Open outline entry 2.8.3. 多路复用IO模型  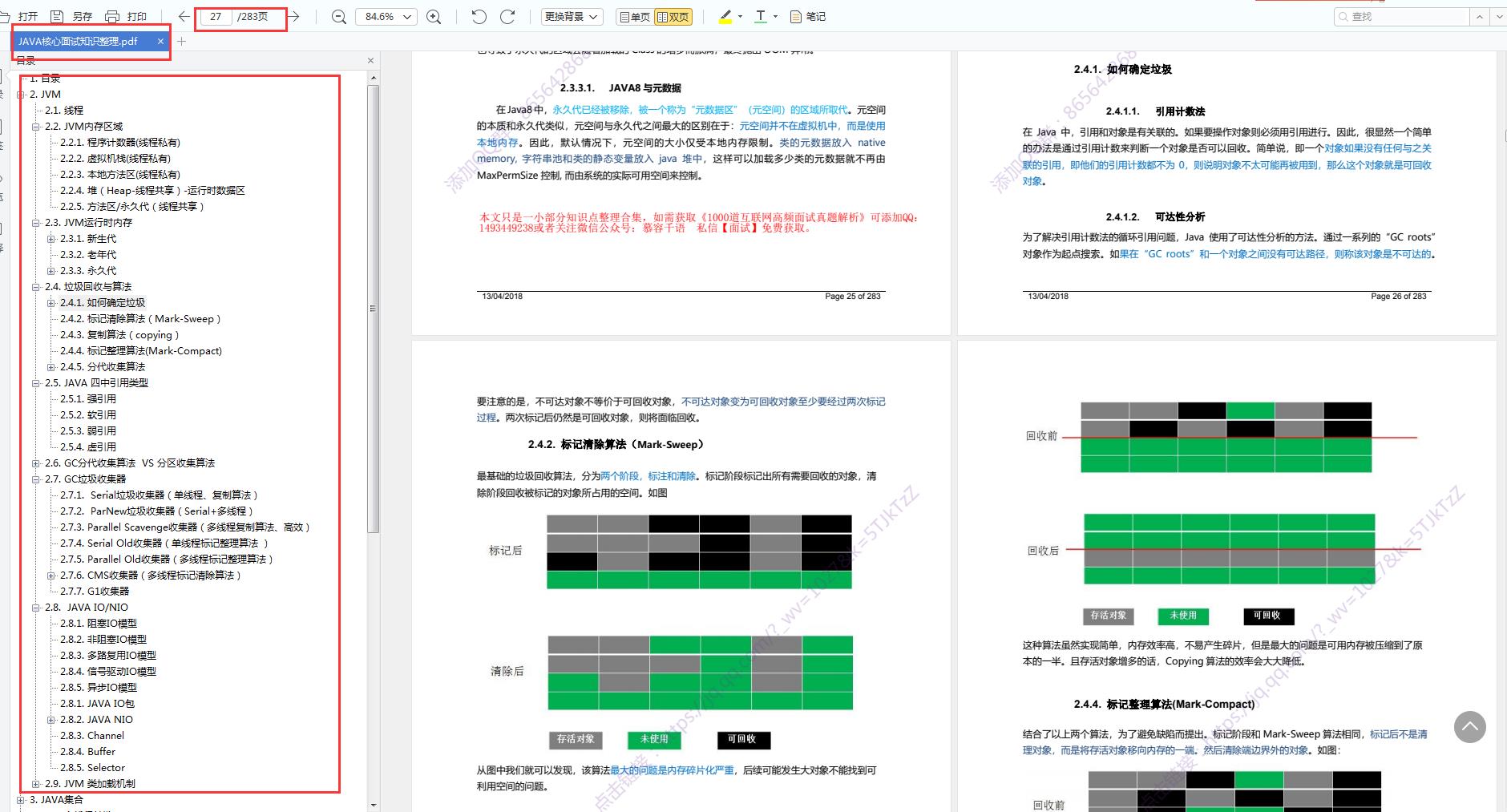coord(108,656)
